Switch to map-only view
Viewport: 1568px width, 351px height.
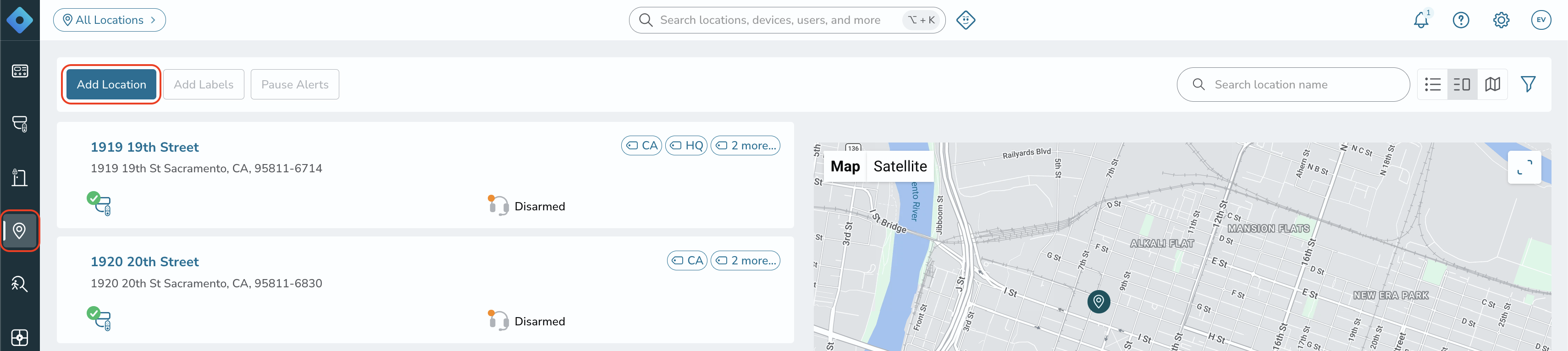tap(1492, 85)
